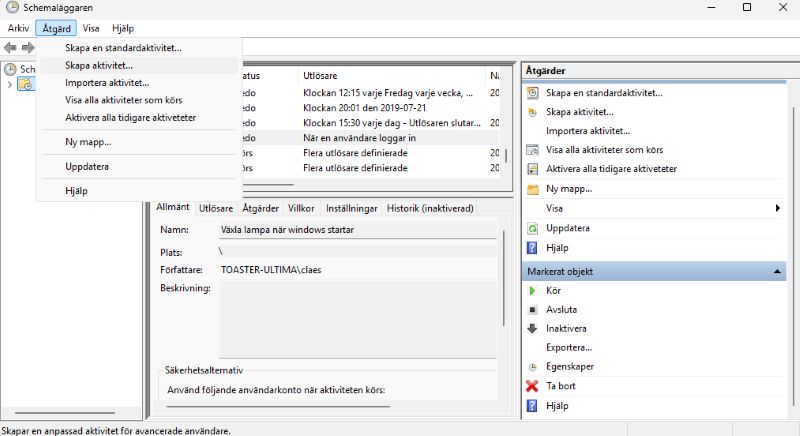Collapse the Markerat objekt section
Image resolution: width=800 pixels, height=436 pixels.
coord(777,271)
